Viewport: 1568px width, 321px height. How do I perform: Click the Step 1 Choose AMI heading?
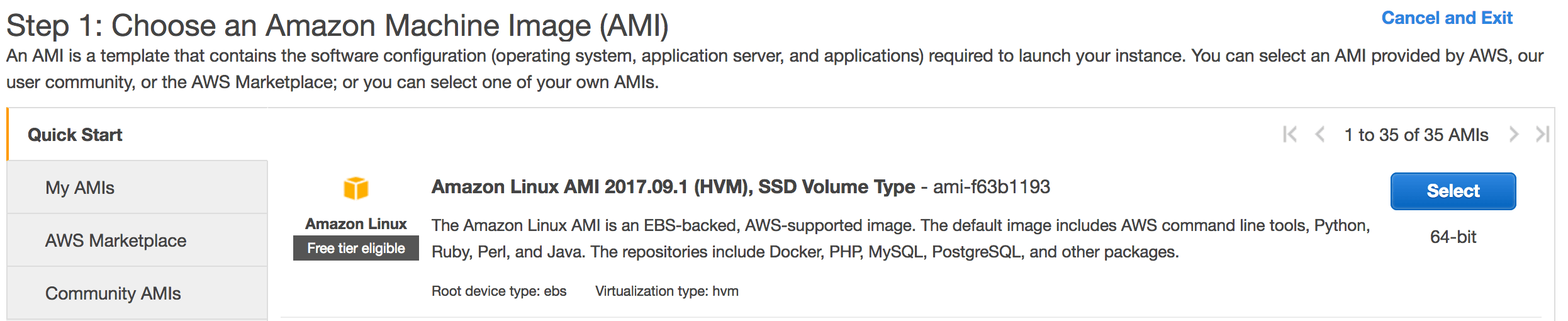point(337,26)
